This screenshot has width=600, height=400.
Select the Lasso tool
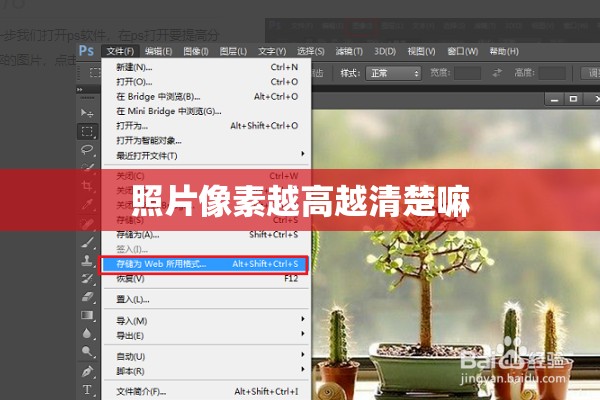point(87,149)
